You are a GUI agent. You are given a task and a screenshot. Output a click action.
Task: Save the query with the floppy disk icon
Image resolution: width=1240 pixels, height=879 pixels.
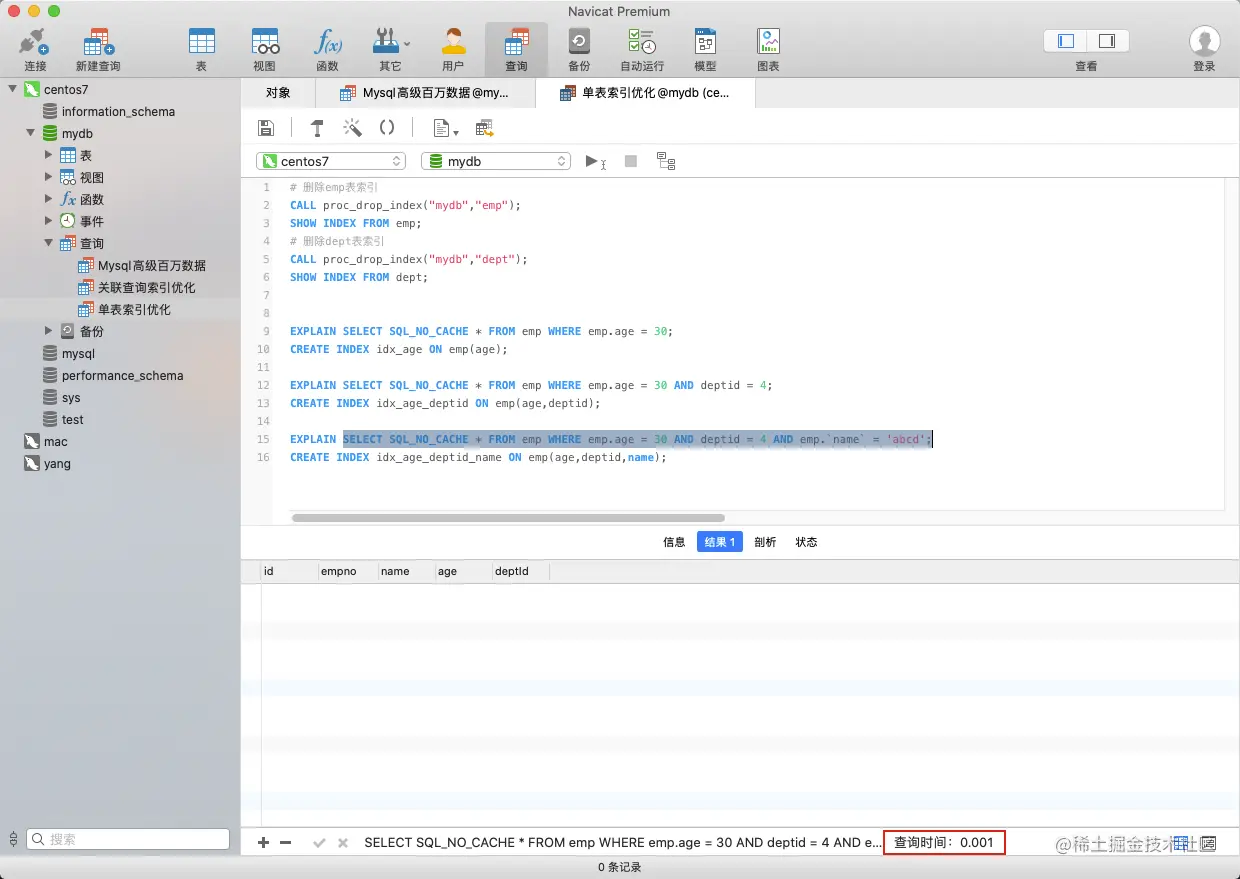[x=266, y=128]
